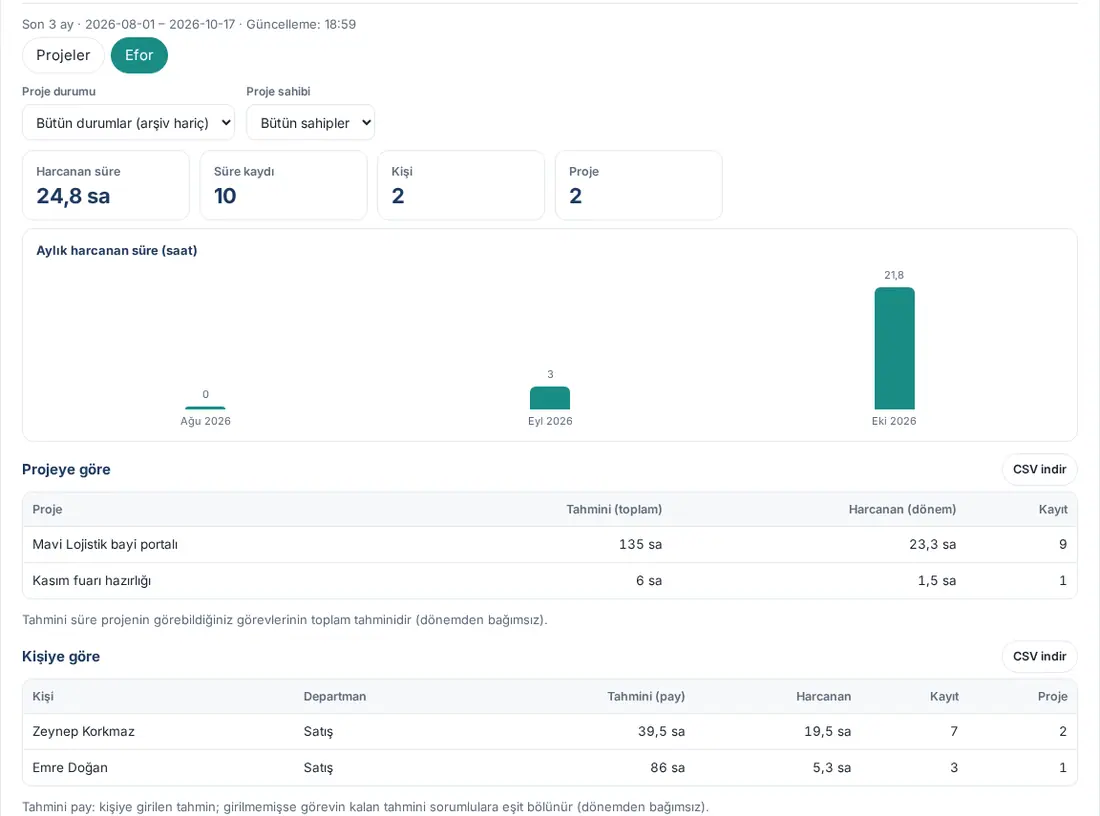
Task: Select Kasım fuarı hazırlığı project row
Action: pyautogui.click(x=550, y=581)
